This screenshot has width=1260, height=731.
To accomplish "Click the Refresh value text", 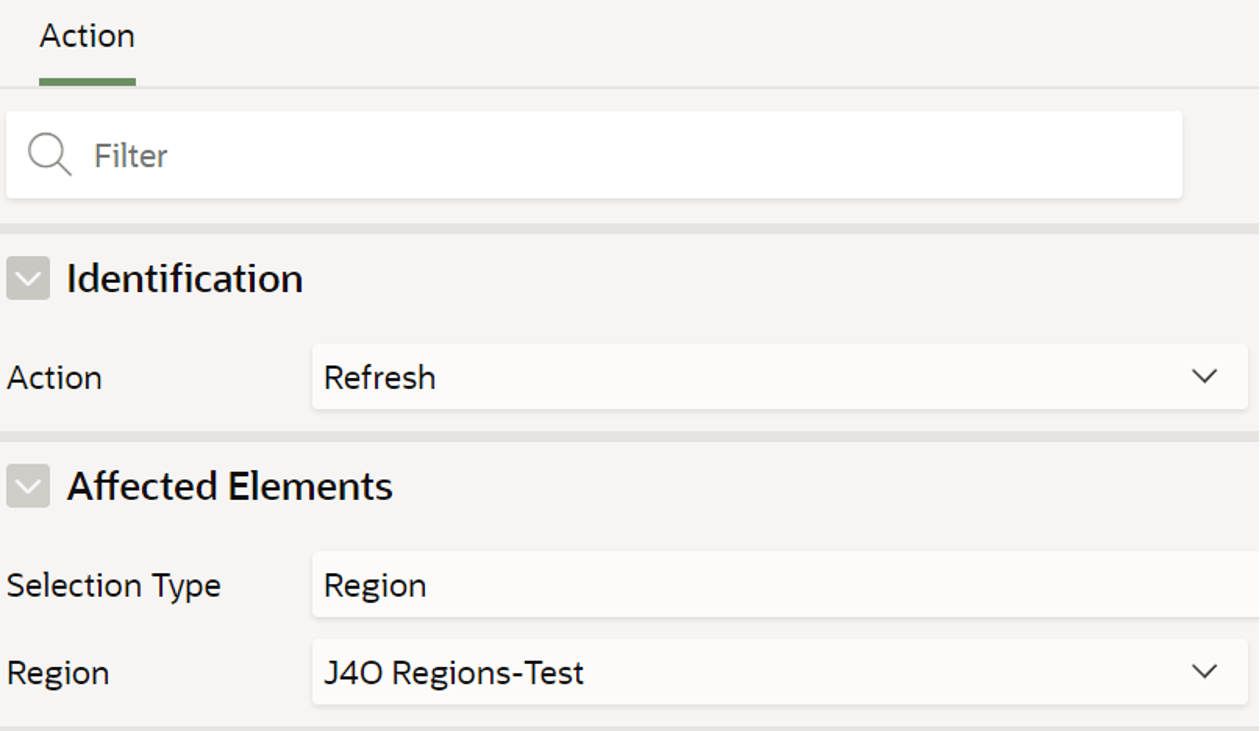I will (x=380, y=378).
